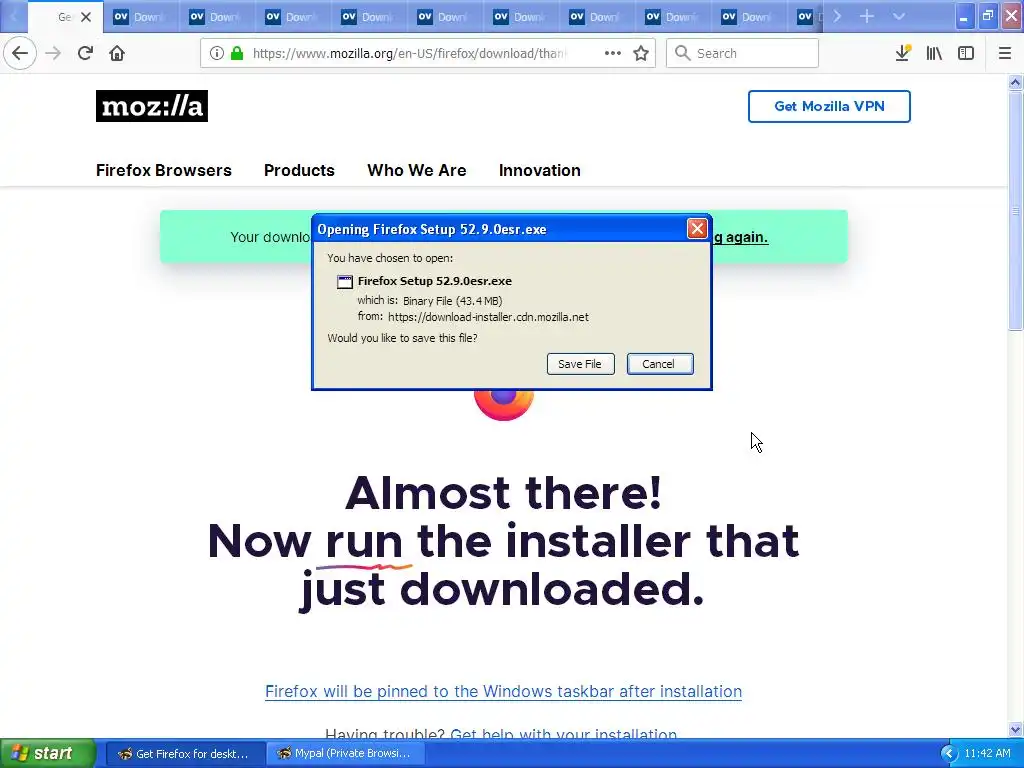This screenshot has height=768, width=1024.
Task: Click the Firefox Setup file icon
Action: click(x=345, y=281)
